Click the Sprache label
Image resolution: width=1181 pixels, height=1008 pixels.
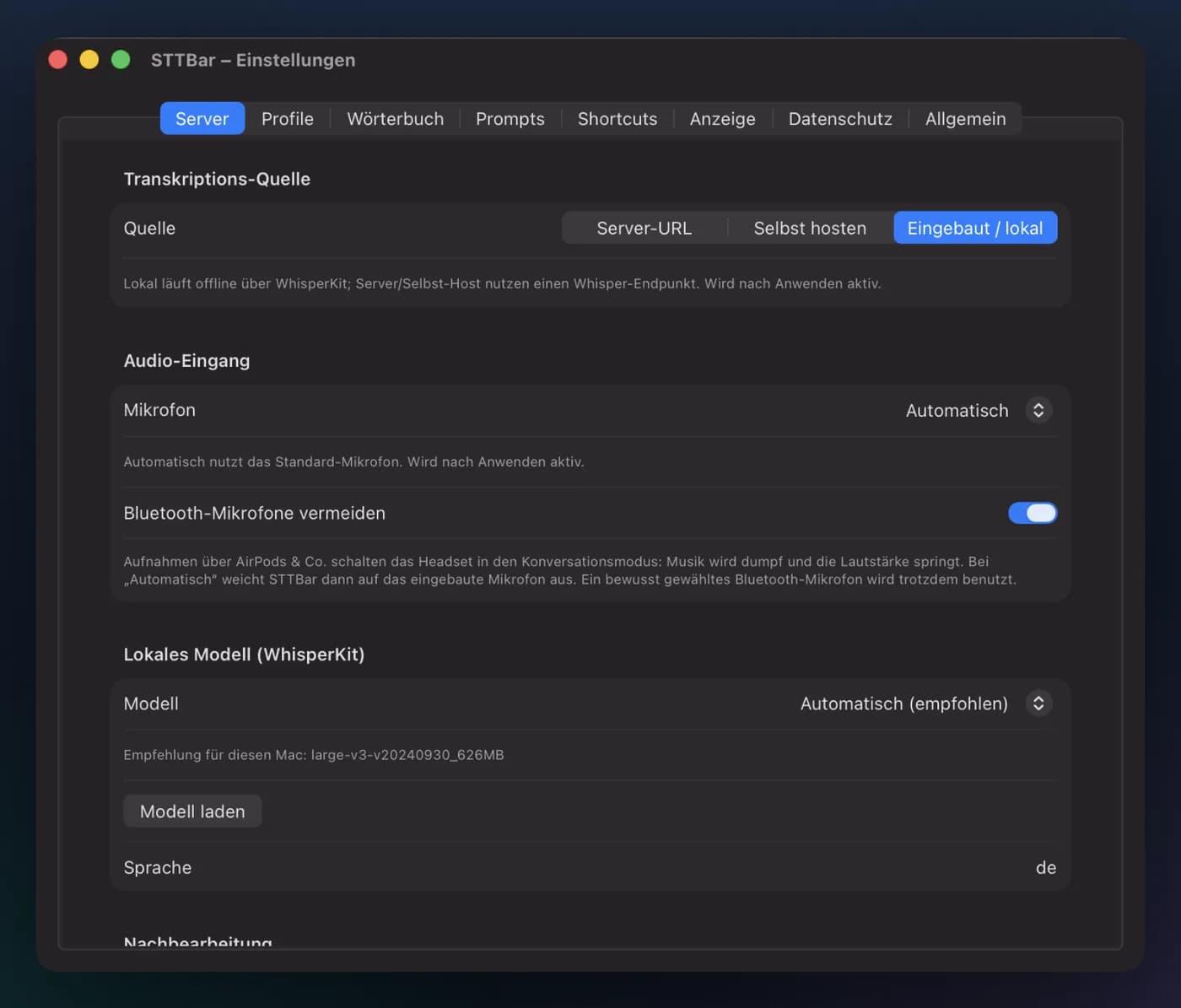pos(158,868)
